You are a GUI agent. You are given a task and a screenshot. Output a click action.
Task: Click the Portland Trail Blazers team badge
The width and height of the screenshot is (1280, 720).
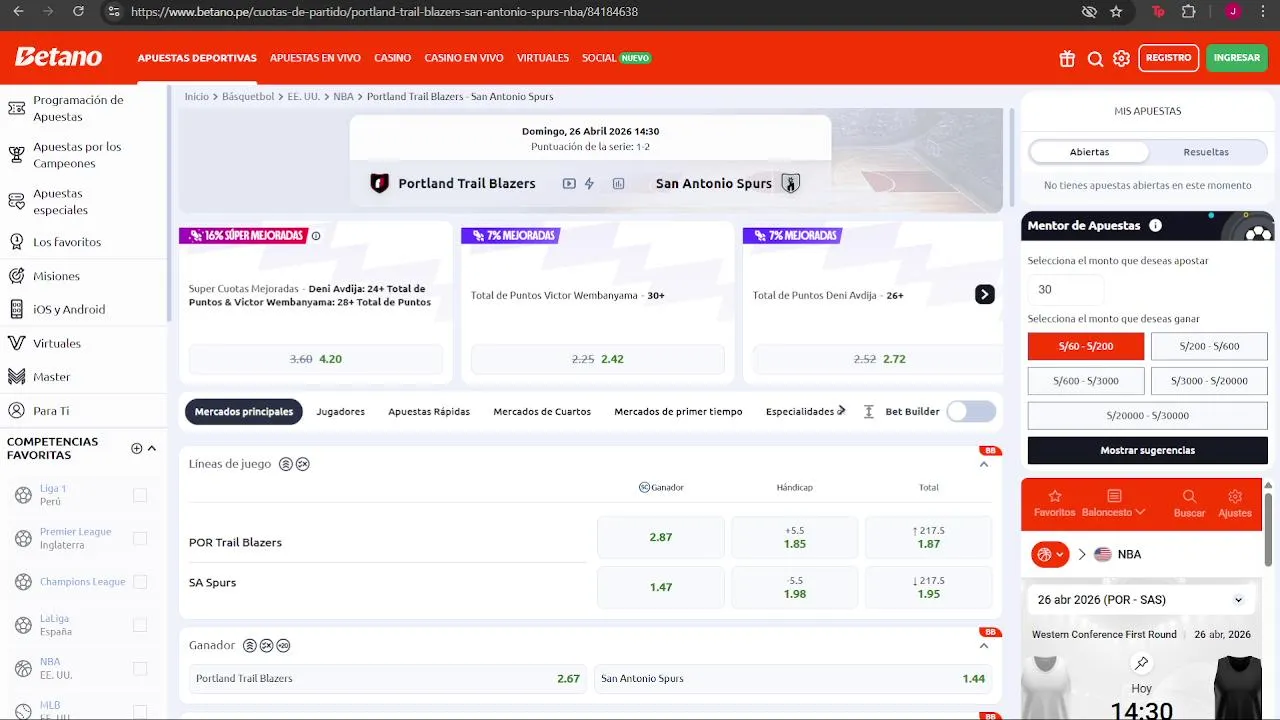click(379, 183)
